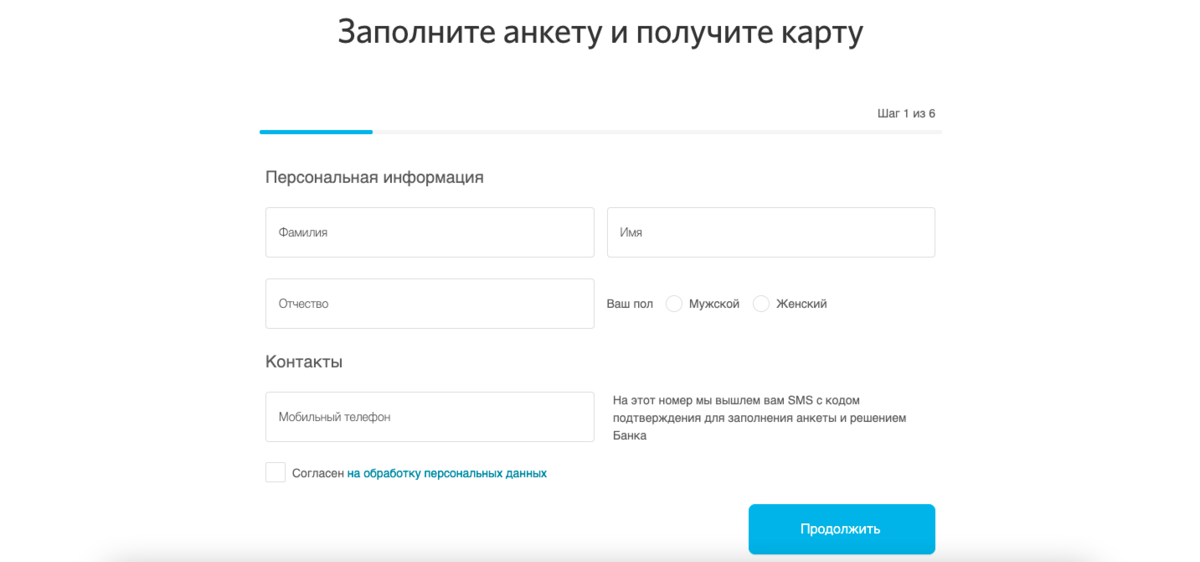Click the step progress bar

600,131
